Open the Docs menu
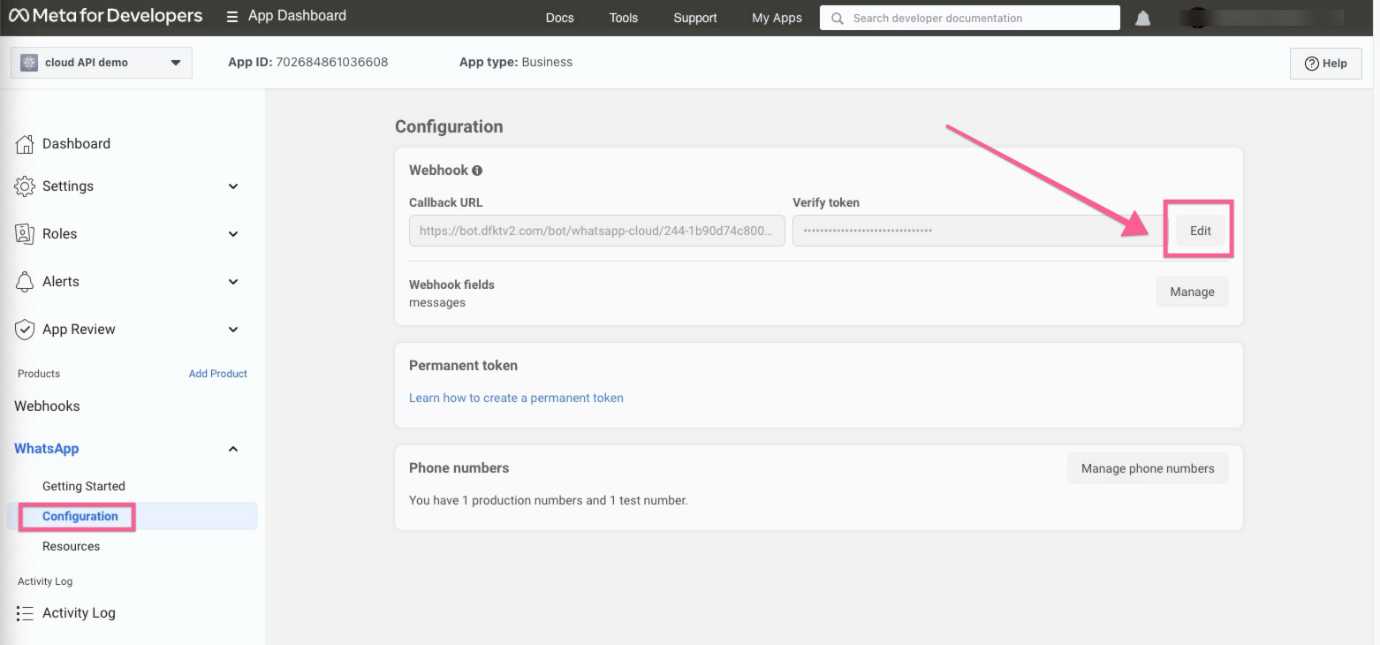The image size is (1380, 645). pos(560,18)
